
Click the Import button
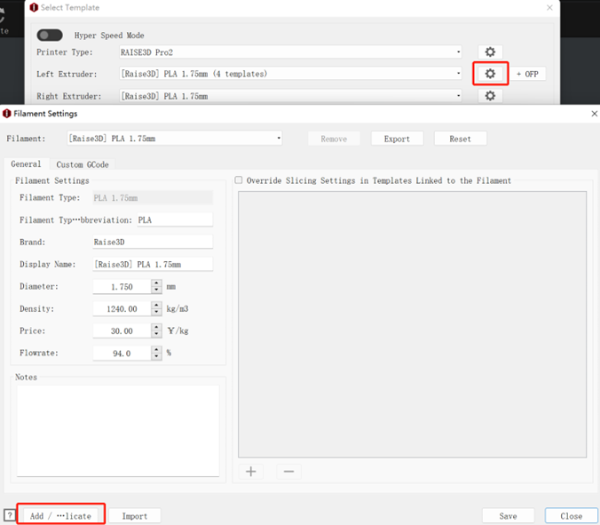(134, 516)
